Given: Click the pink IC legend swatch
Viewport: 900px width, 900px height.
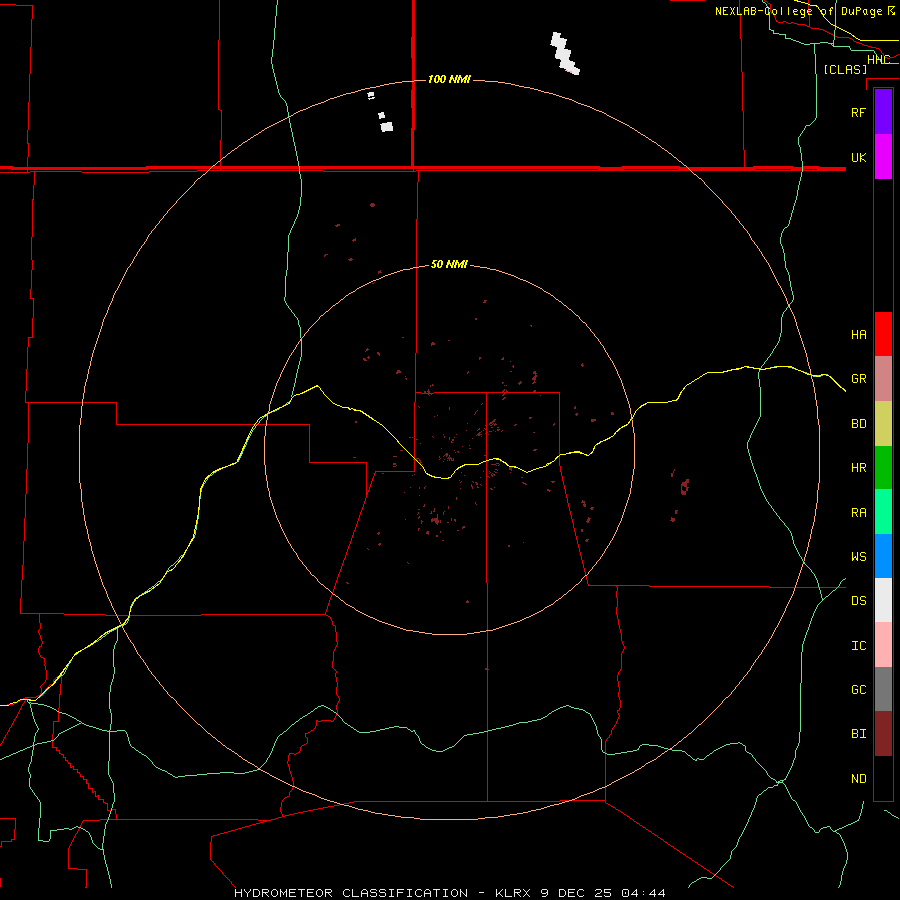Looking at the screenshot, I should click(883, 645).
